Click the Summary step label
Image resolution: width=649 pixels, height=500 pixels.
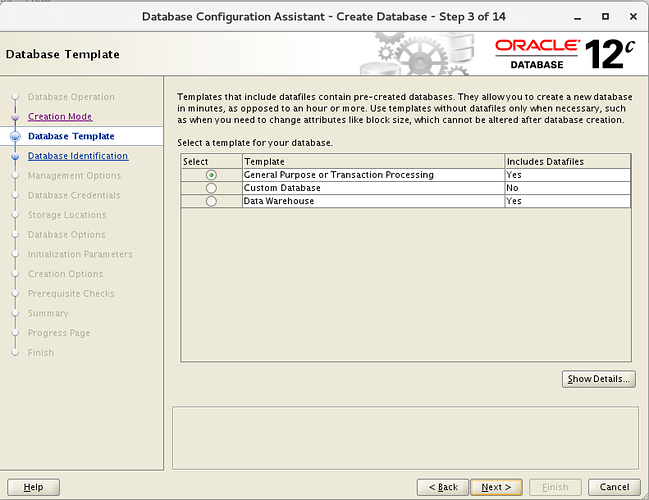click(48, 313)
